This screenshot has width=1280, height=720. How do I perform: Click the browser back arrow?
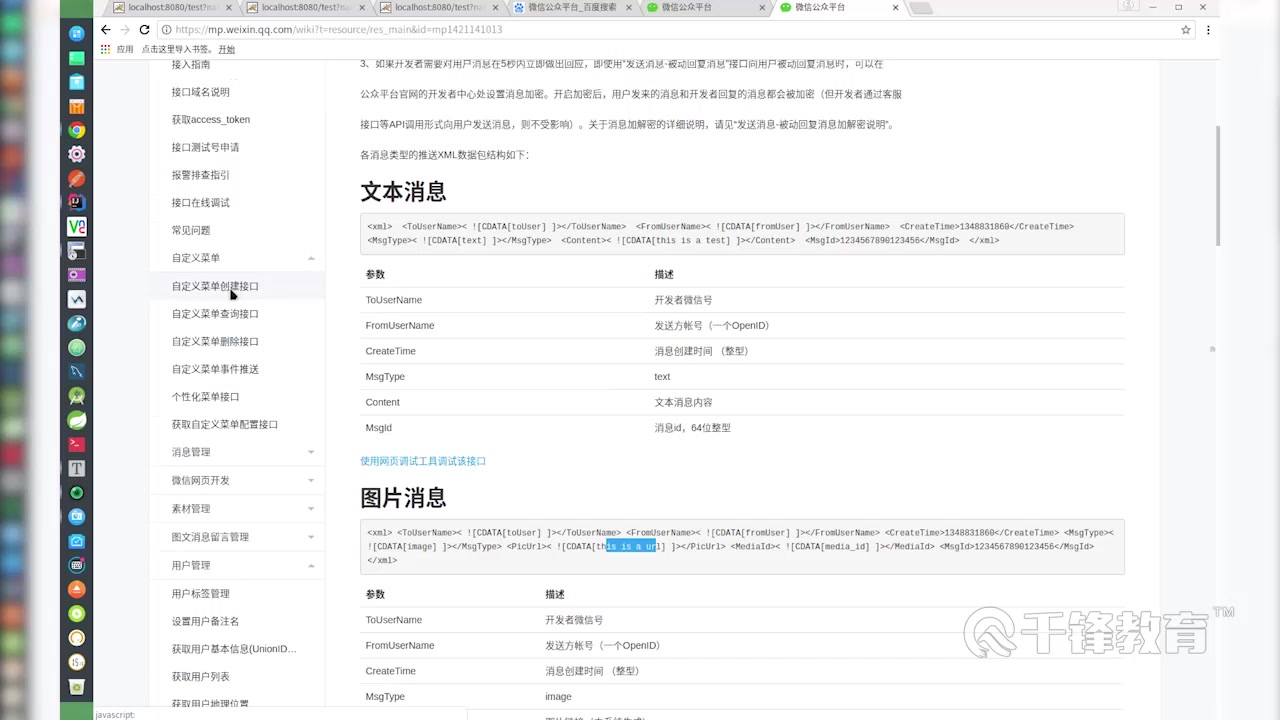coord(106,30)
